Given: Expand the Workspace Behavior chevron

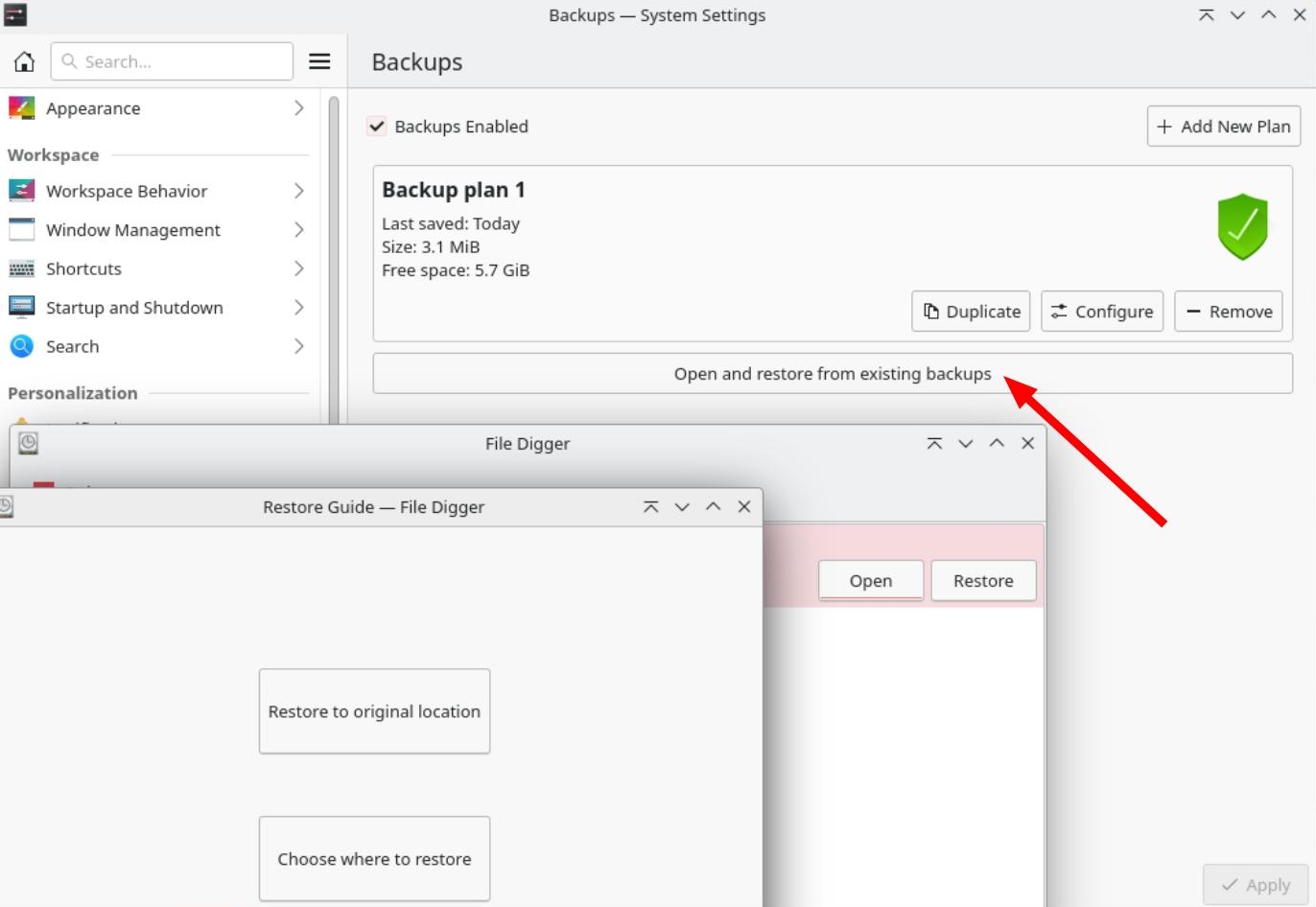Looking at the screenshot, I should click(299, 191).
